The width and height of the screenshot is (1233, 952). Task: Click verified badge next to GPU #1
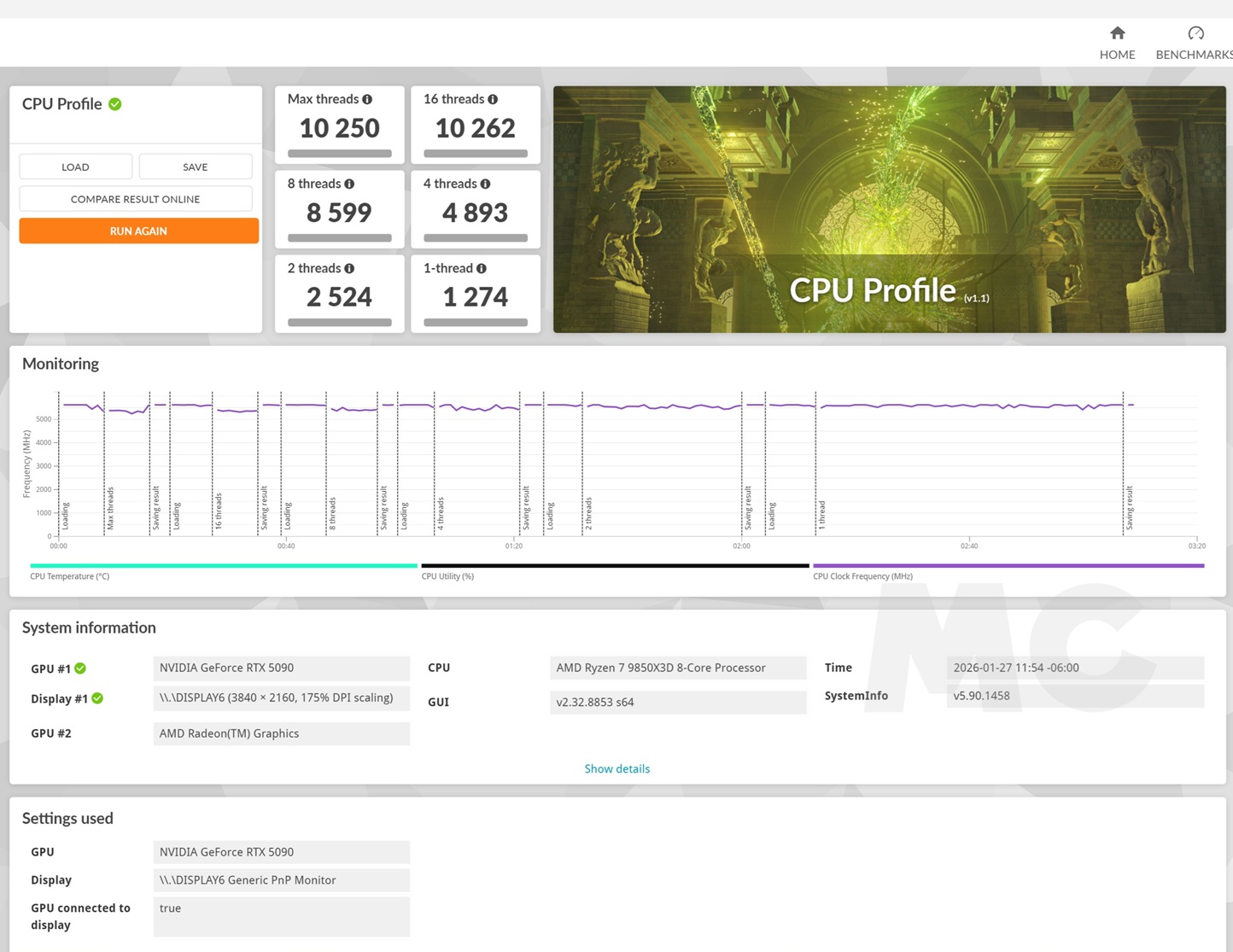point(80,669)
